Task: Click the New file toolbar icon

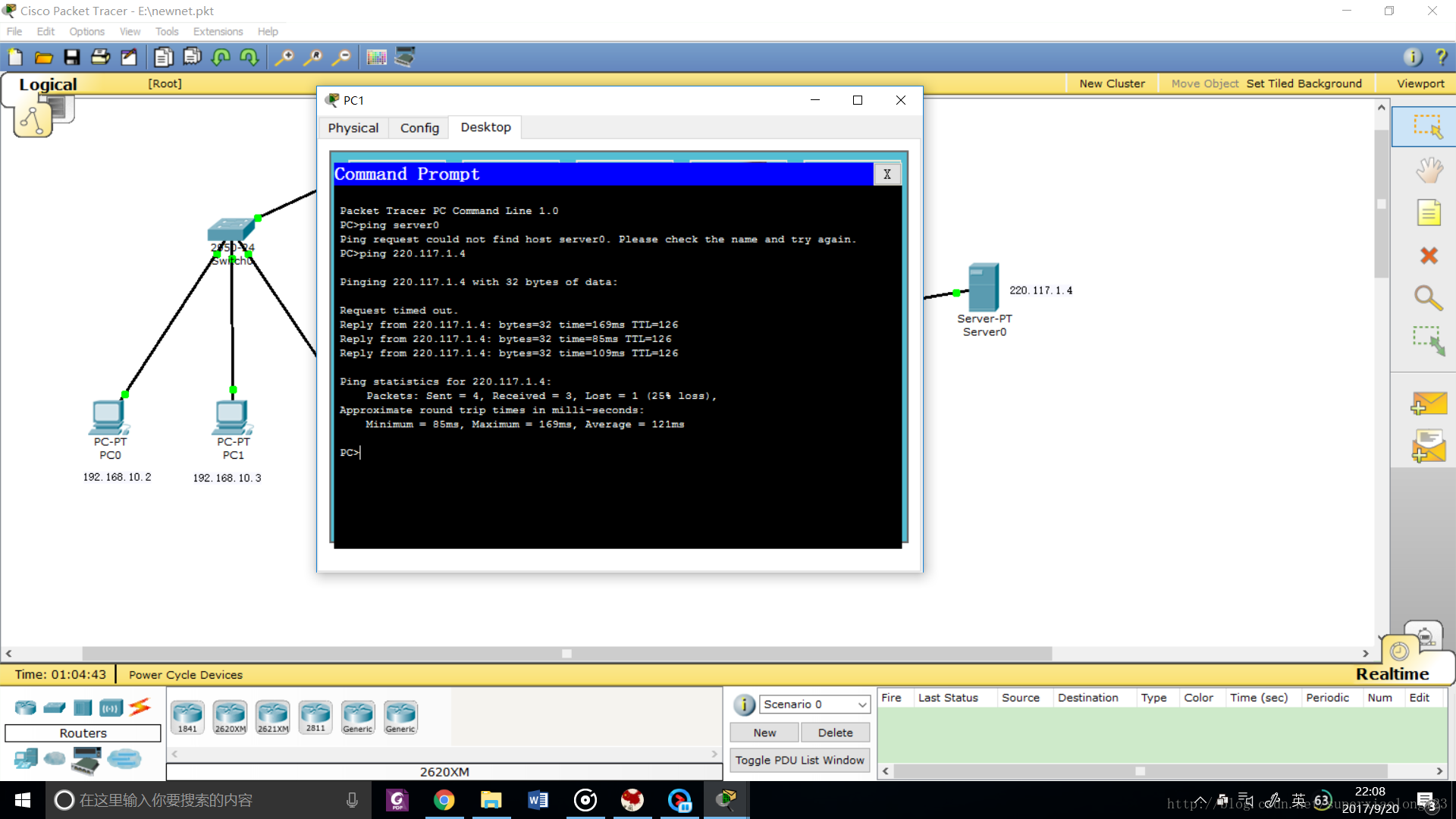Action: pos(15,57)
